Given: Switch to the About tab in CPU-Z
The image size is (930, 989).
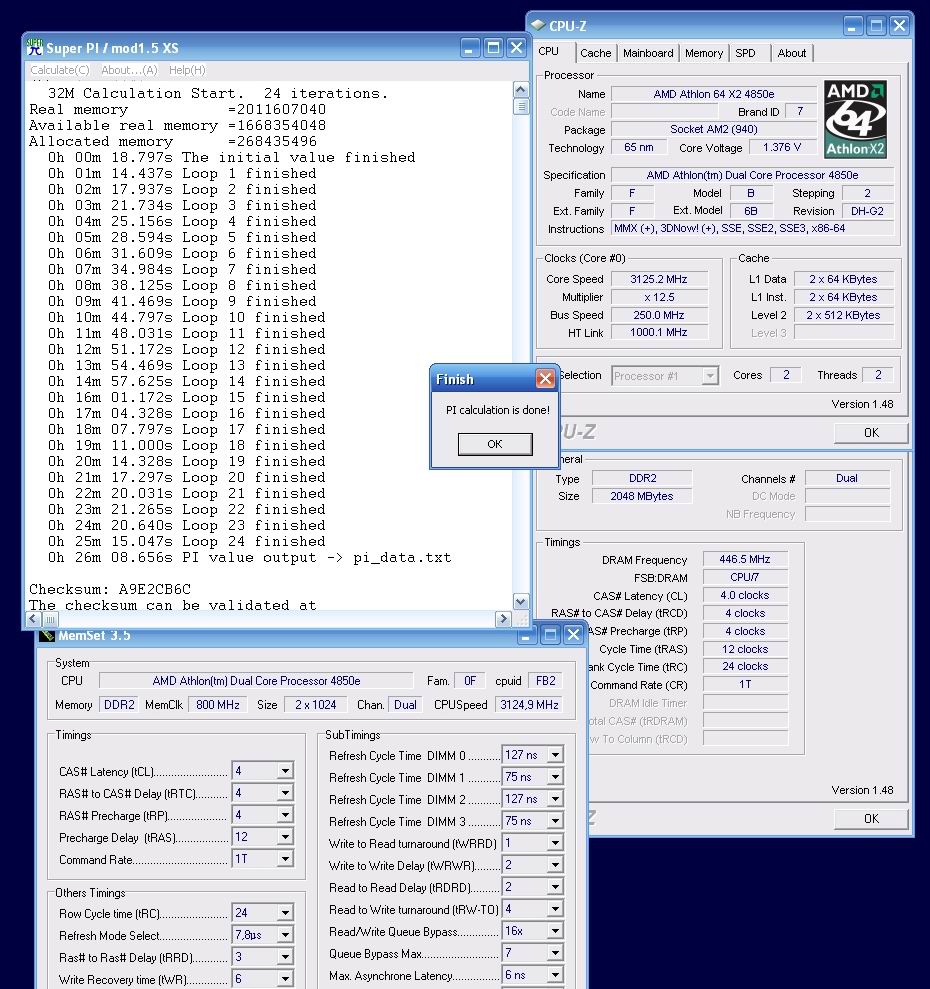Looking at the screenshot, I should (x=791, y=53).
